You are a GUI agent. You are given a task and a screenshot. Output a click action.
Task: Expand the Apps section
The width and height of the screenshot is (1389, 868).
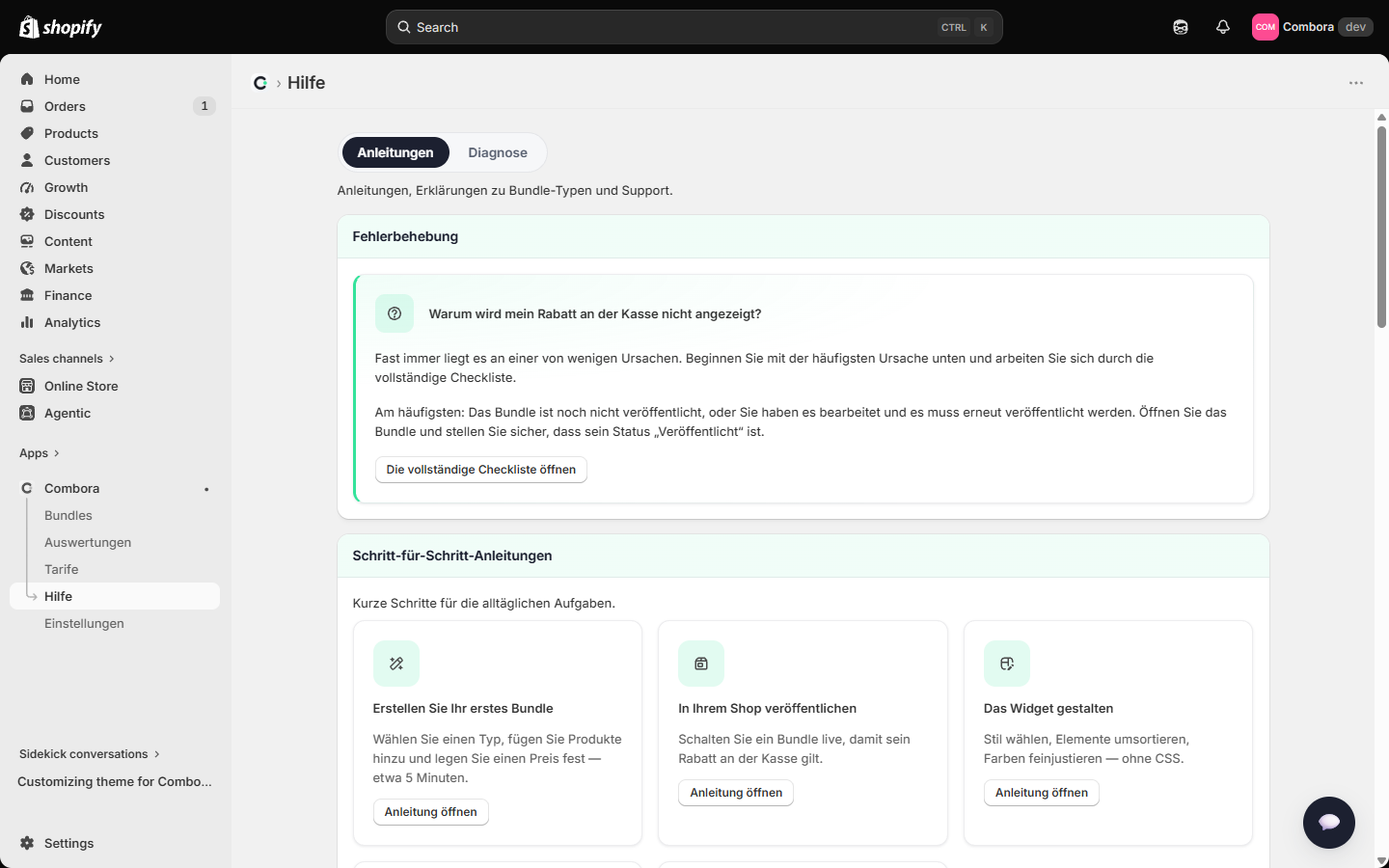(40, 453)
